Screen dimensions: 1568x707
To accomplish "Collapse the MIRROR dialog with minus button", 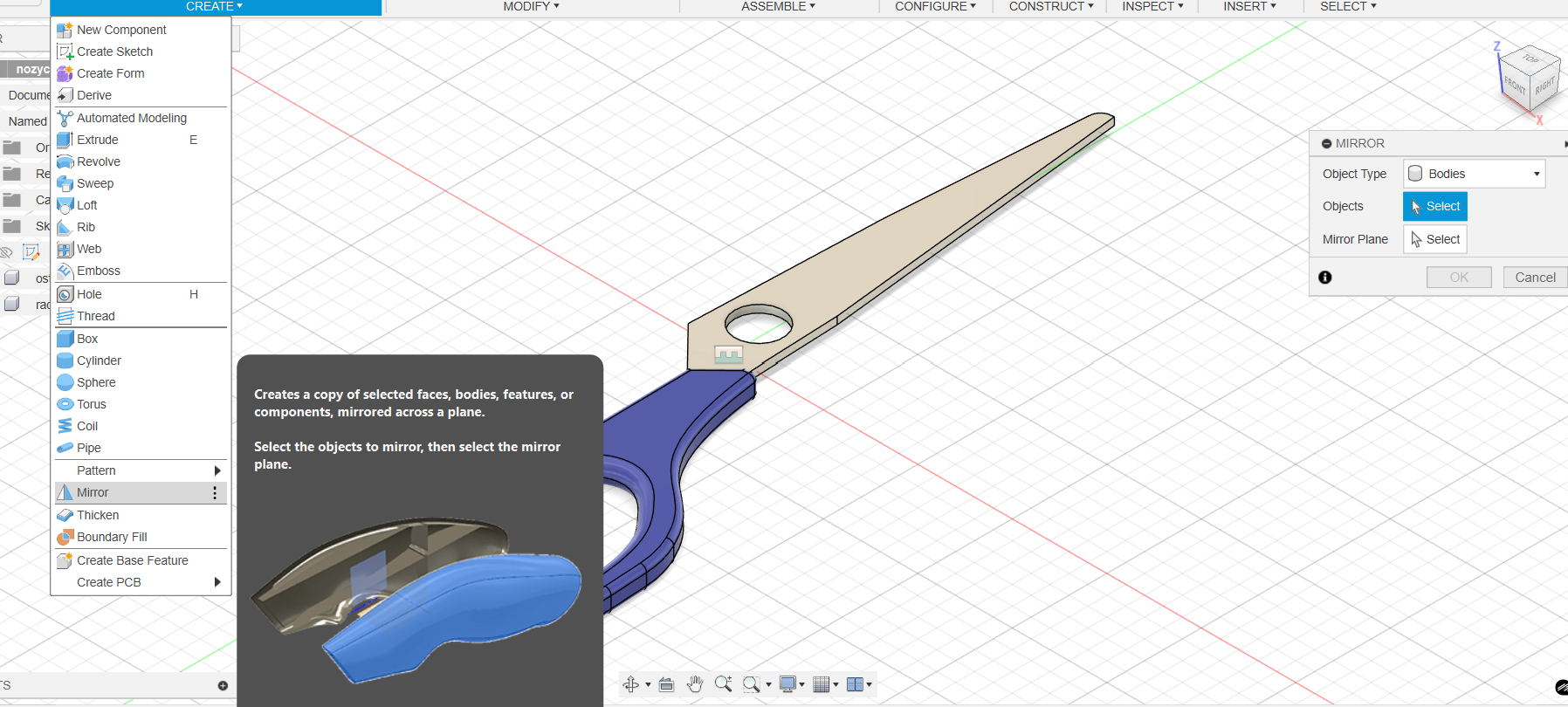I will tap(1326, 143).
